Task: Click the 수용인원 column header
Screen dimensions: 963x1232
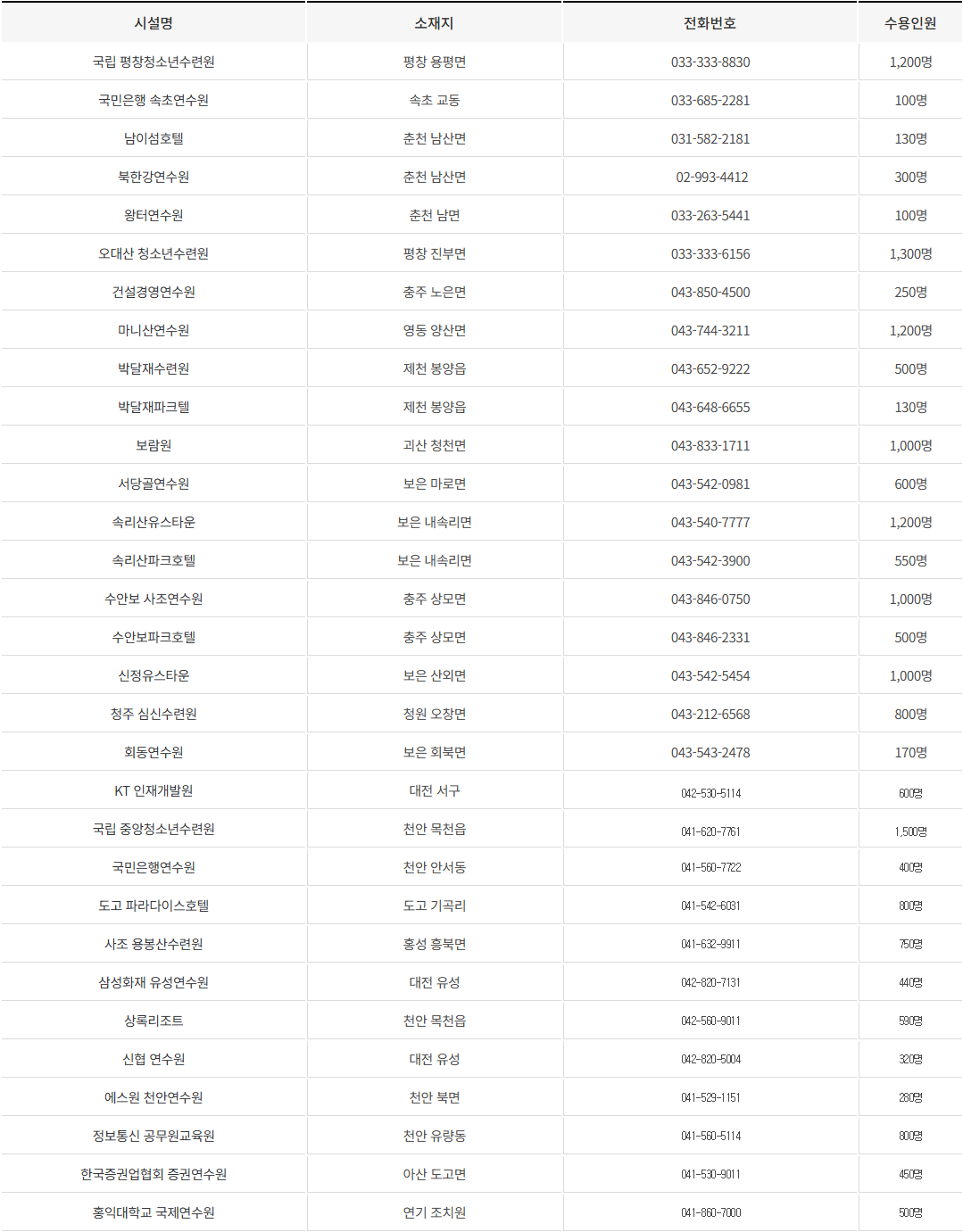Action: [x=910, y=23]
